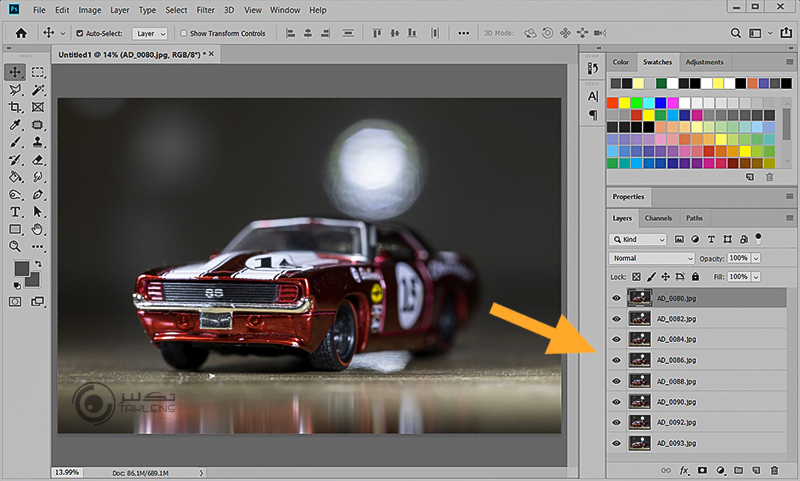The image size is (800, 481).
Task: Select the Hand tool
Action: (38, 229)
